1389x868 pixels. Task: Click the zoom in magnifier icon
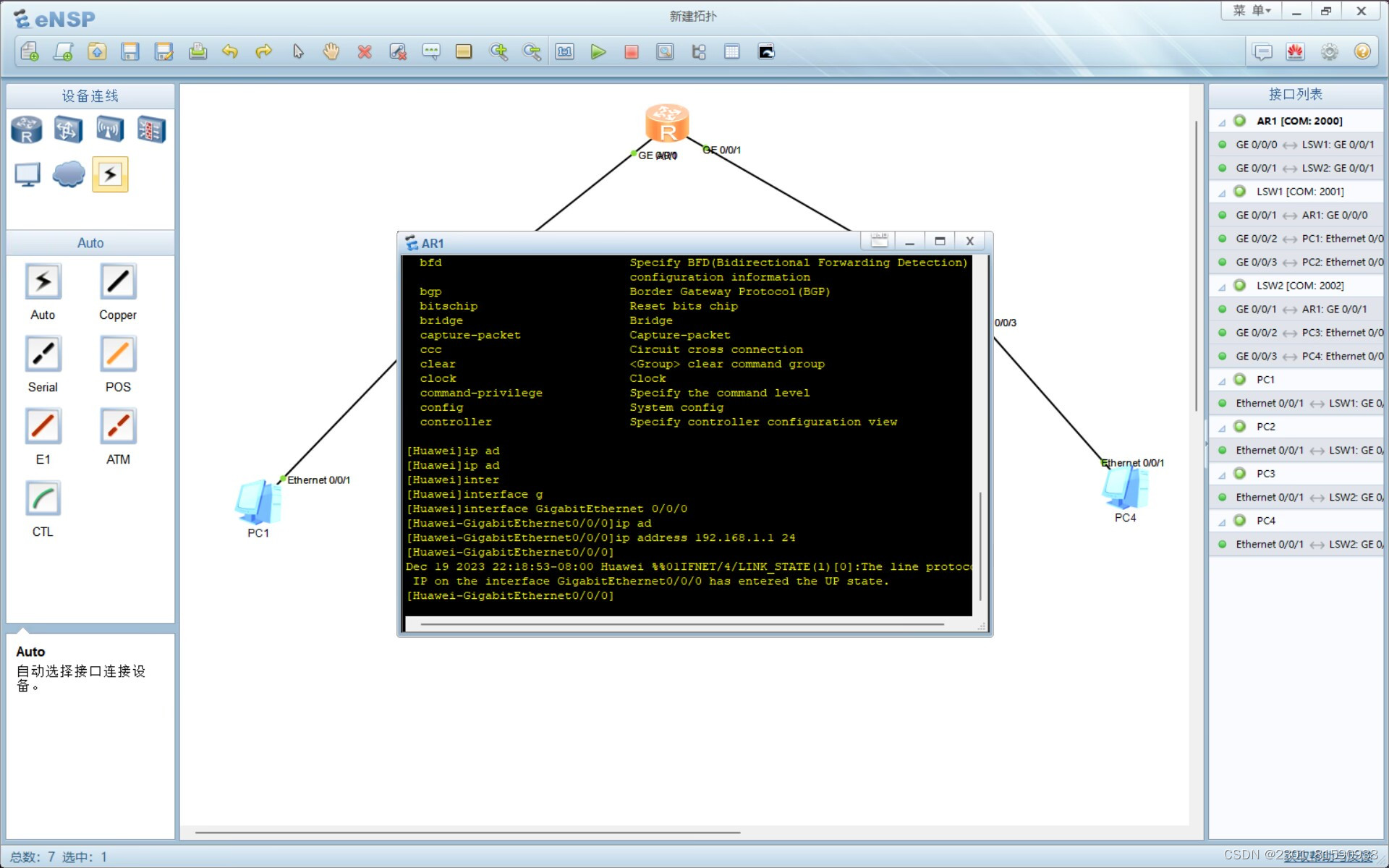[x=498, y=51]
